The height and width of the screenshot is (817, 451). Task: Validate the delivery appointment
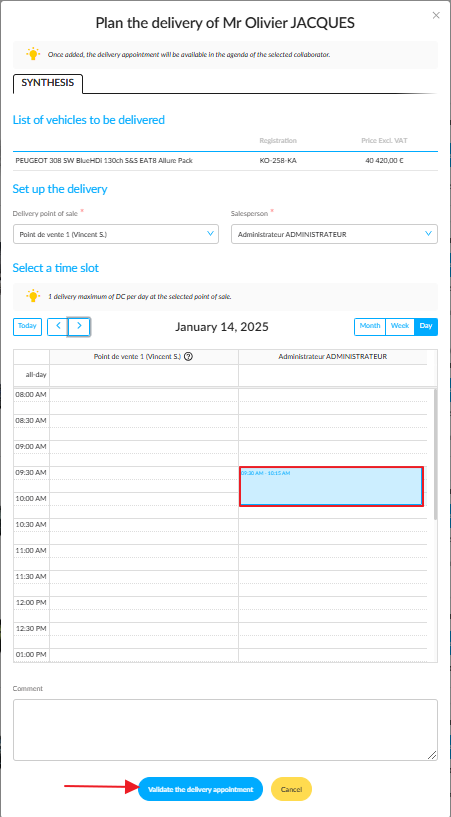point(201,789)
